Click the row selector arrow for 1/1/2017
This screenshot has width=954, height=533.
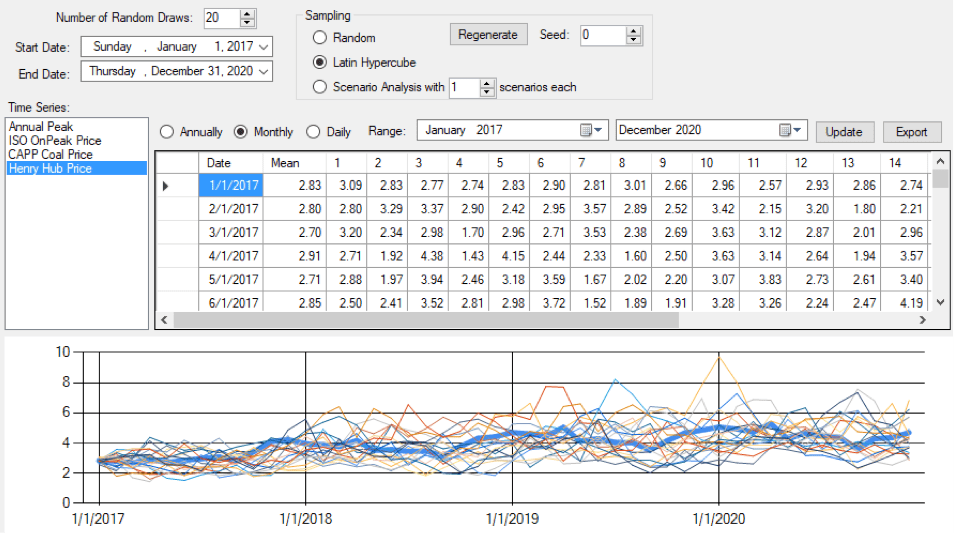coord(165,185)
